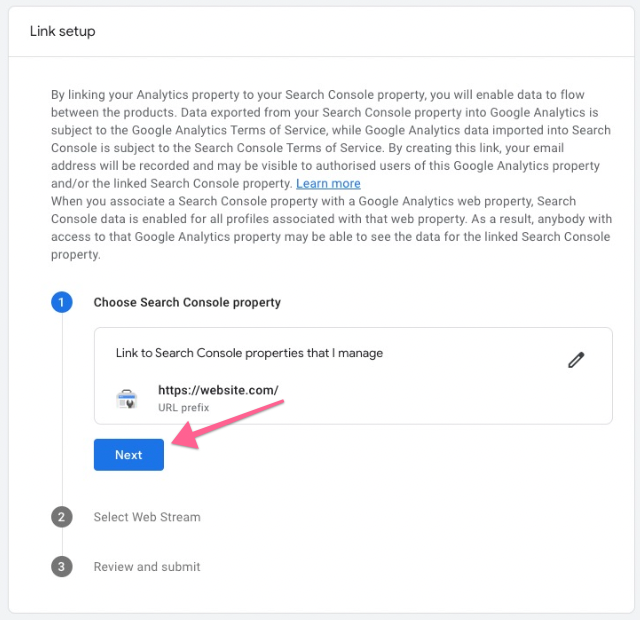Viewport: 640px width, 620px height.
Task: Expand the Select Web Stream step
Action: coord(147,517)
